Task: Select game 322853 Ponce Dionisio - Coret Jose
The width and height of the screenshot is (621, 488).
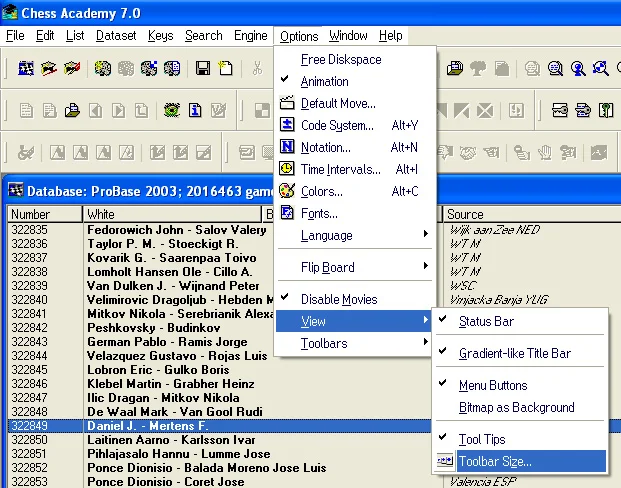Action: coord(166,482)
